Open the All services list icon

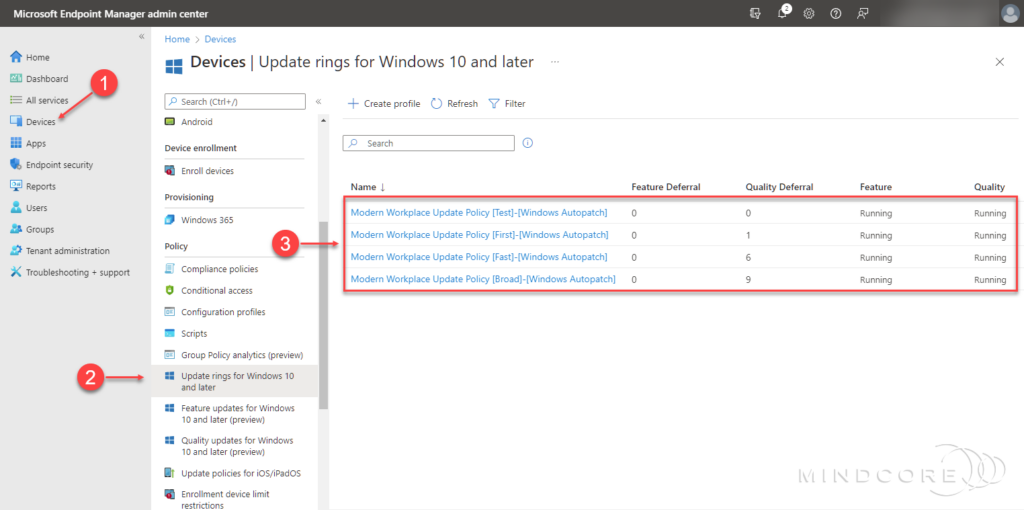tap(16, 101)
